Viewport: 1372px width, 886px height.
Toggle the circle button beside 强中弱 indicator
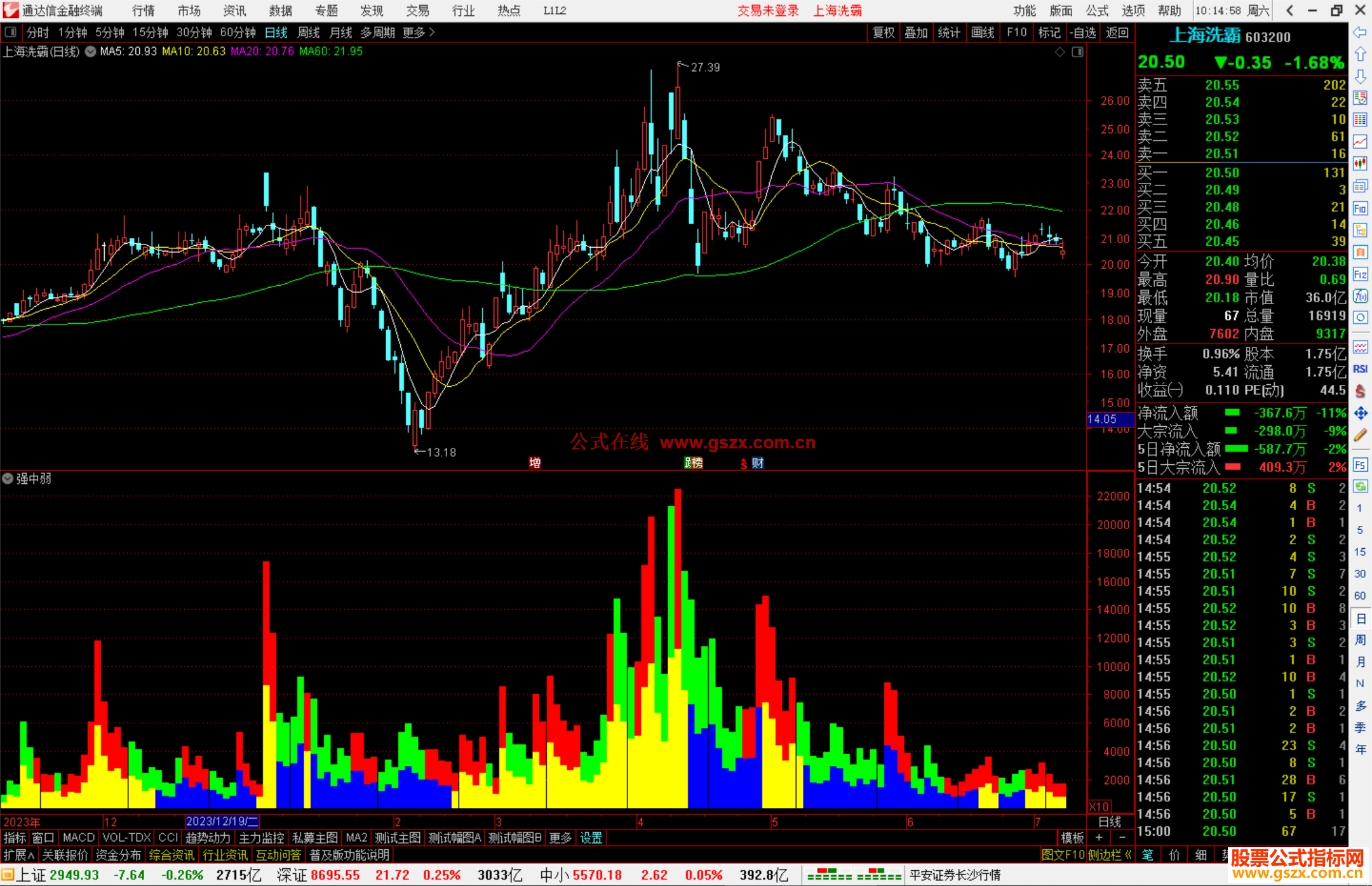click(x=8, y=478)
